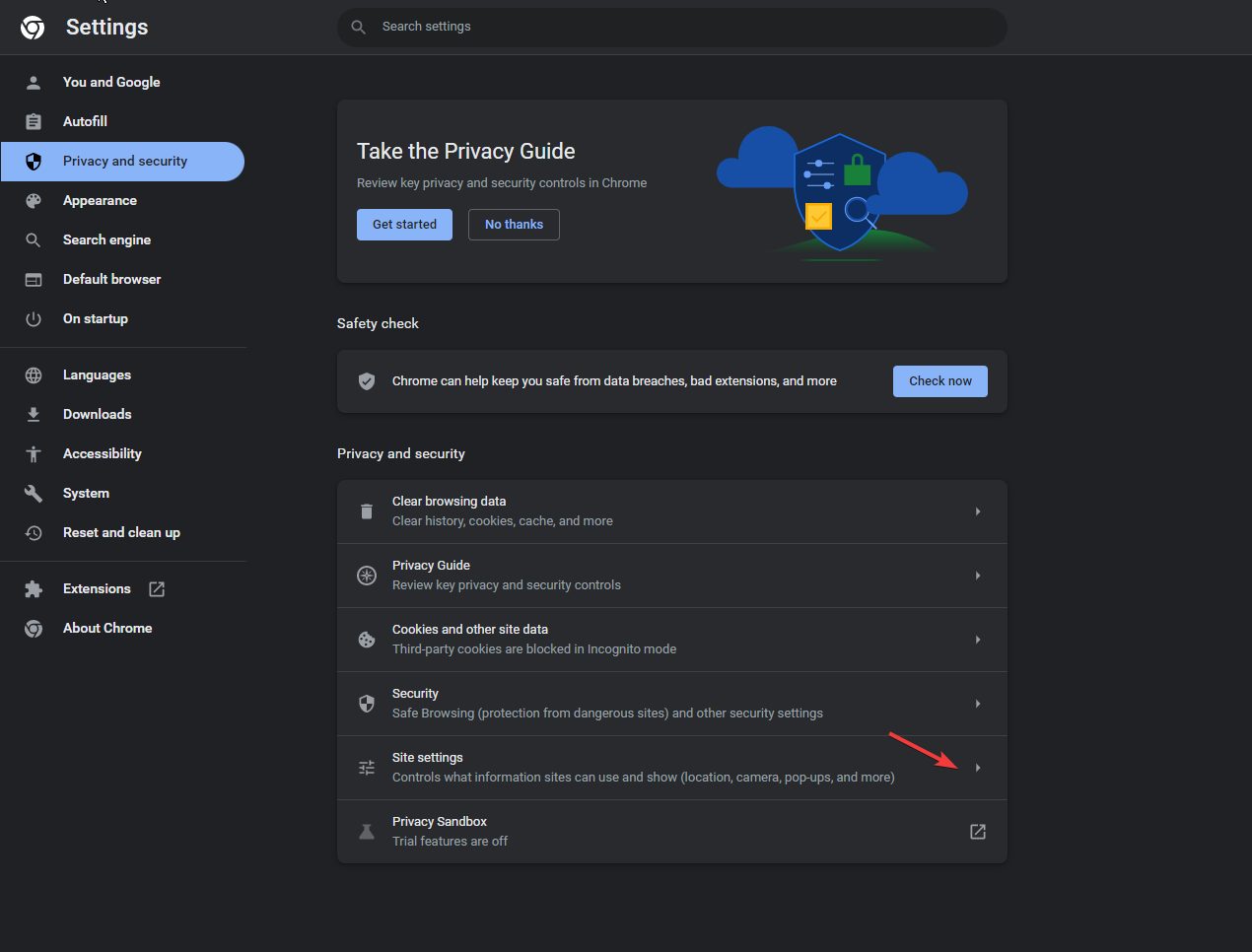Viewport: 1252px width, 952px height.
Task: Click the Languages globe icon
Action: tap(34, 375)
